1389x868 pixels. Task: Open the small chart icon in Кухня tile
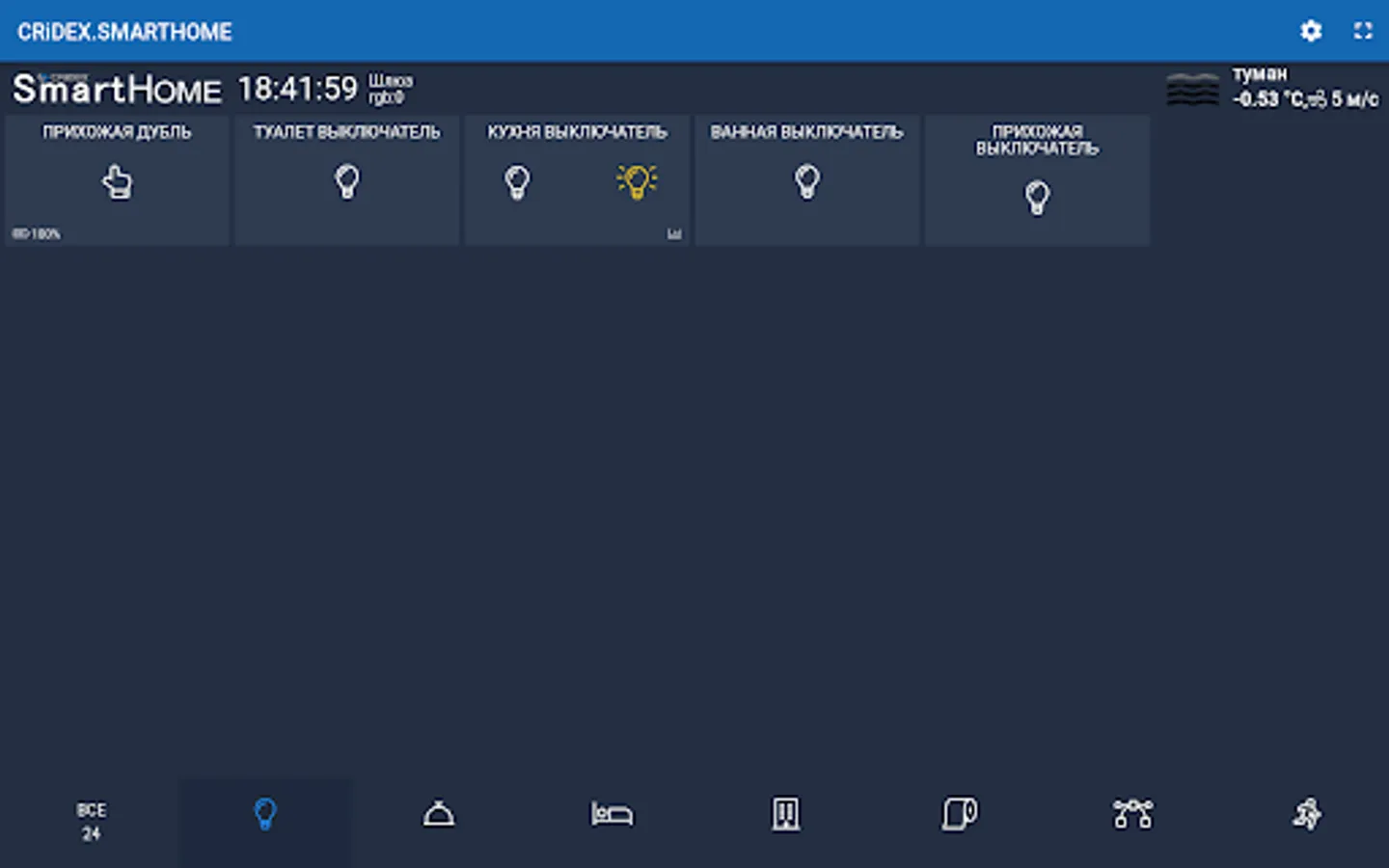(674, 233)
